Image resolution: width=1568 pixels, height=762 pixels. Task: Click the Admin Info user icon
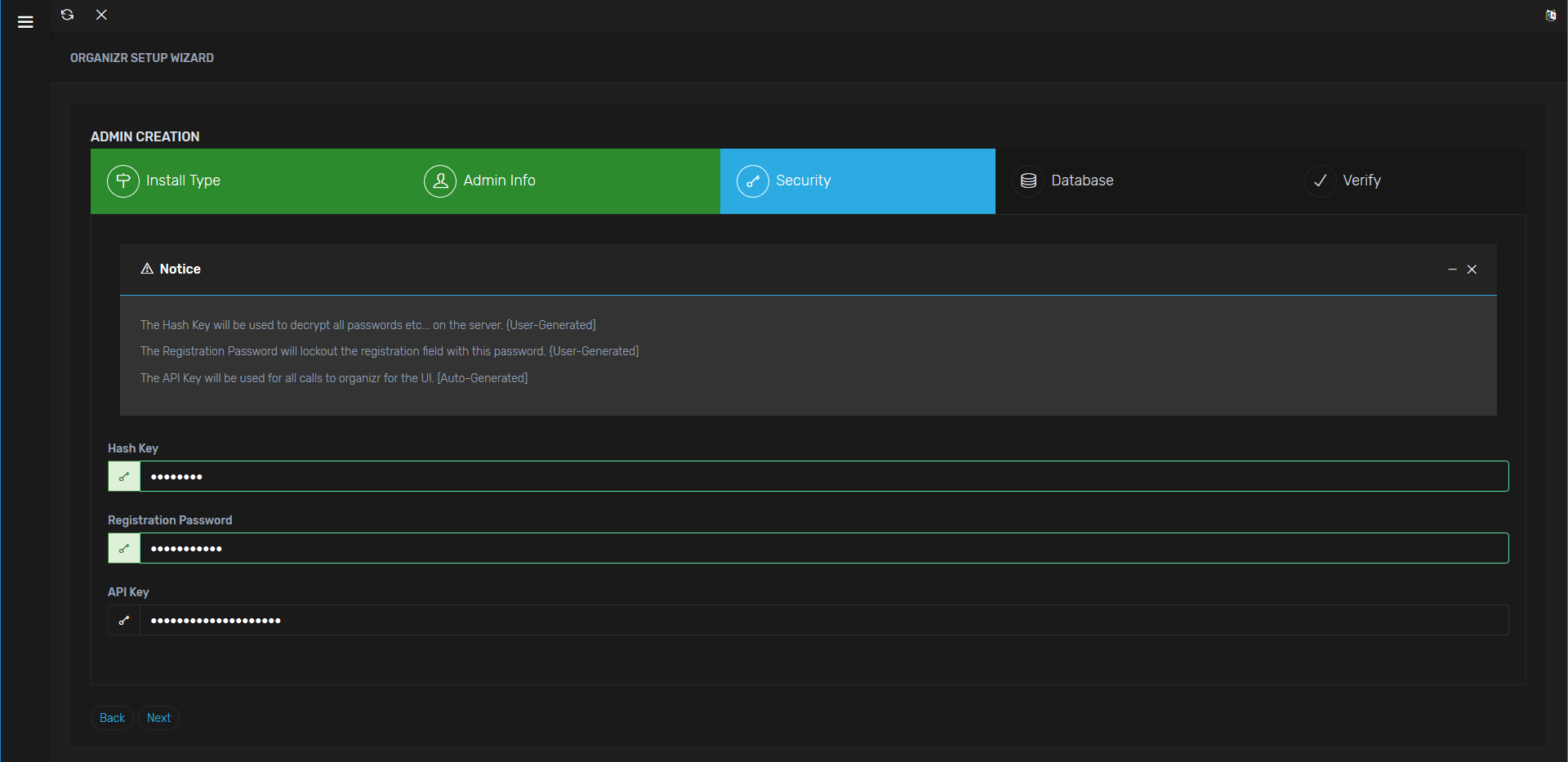(x=440, y=180)
